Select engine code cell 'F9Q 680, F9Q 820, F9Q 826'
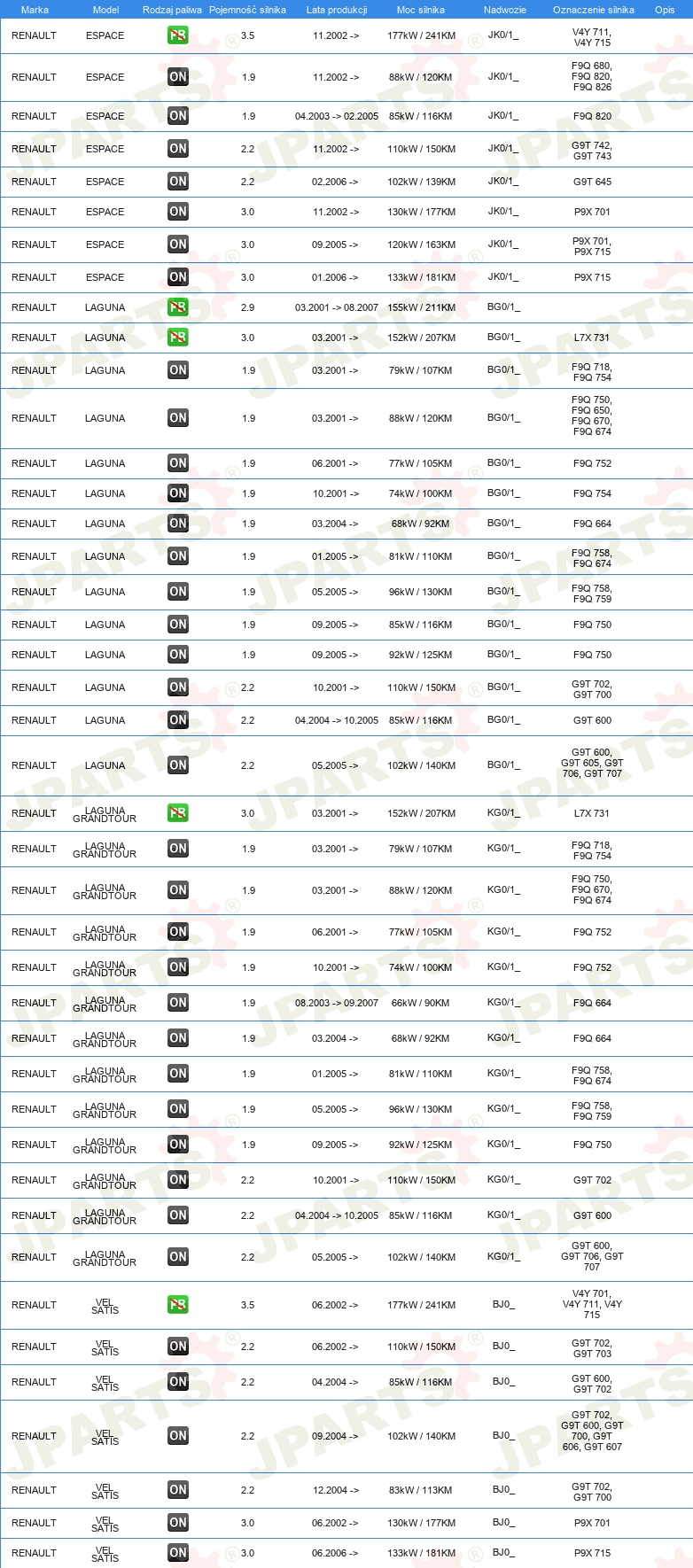This screenshot has height=1568, width=693. pos(592,77)
